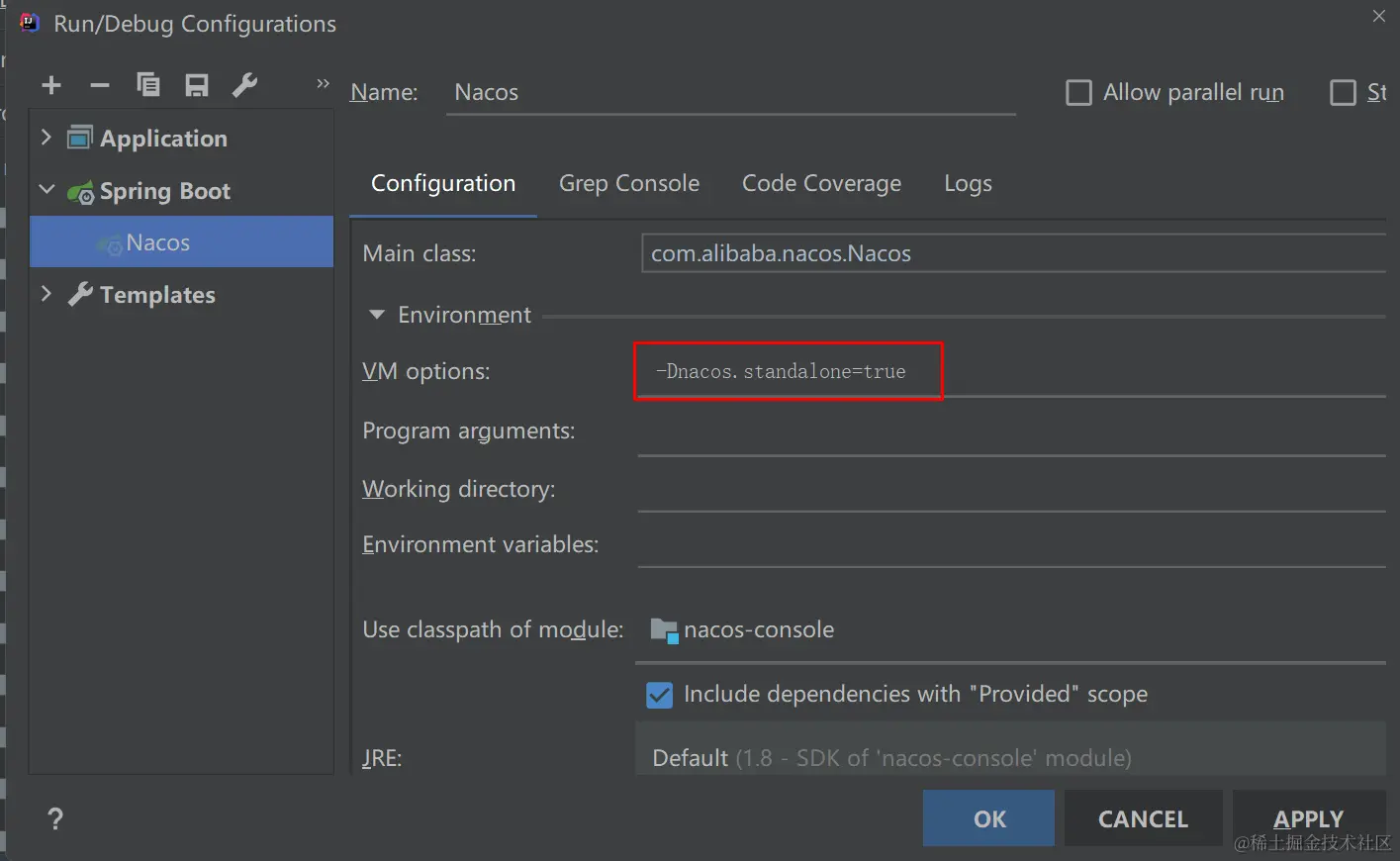Click the IntelliJ logo in title bar
Viewport: 1400px width, 861px height.
point(30,23)
